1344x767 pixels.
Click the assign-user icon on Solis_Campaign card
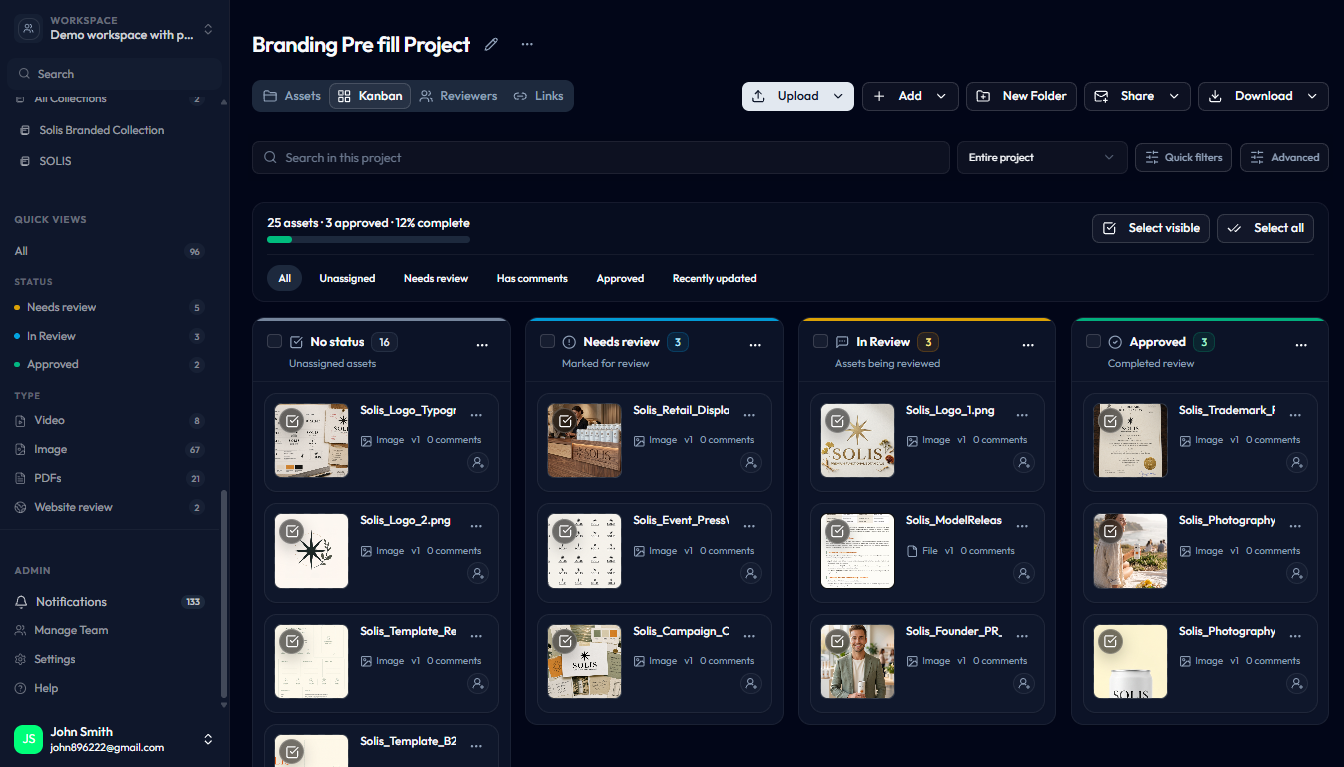point(751,684)
